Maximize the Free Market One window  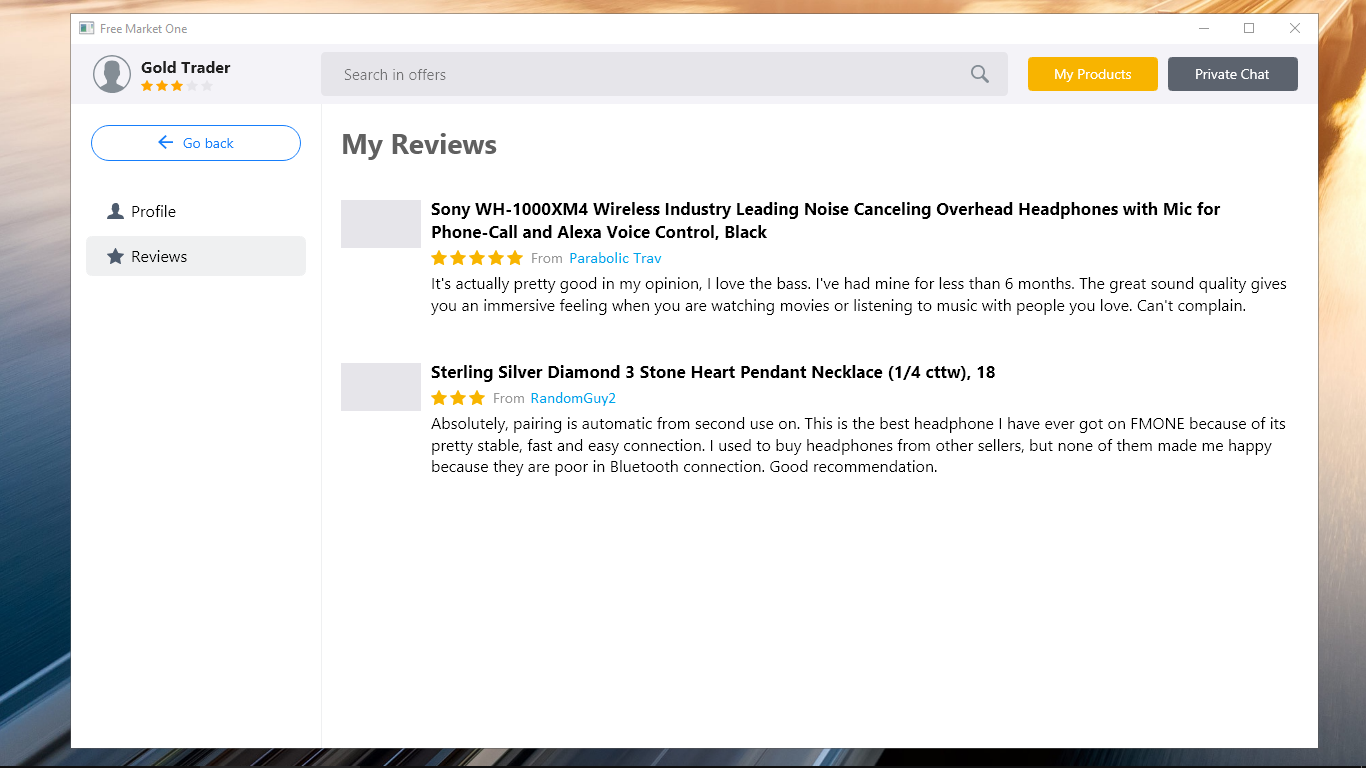coord(1249,28)
